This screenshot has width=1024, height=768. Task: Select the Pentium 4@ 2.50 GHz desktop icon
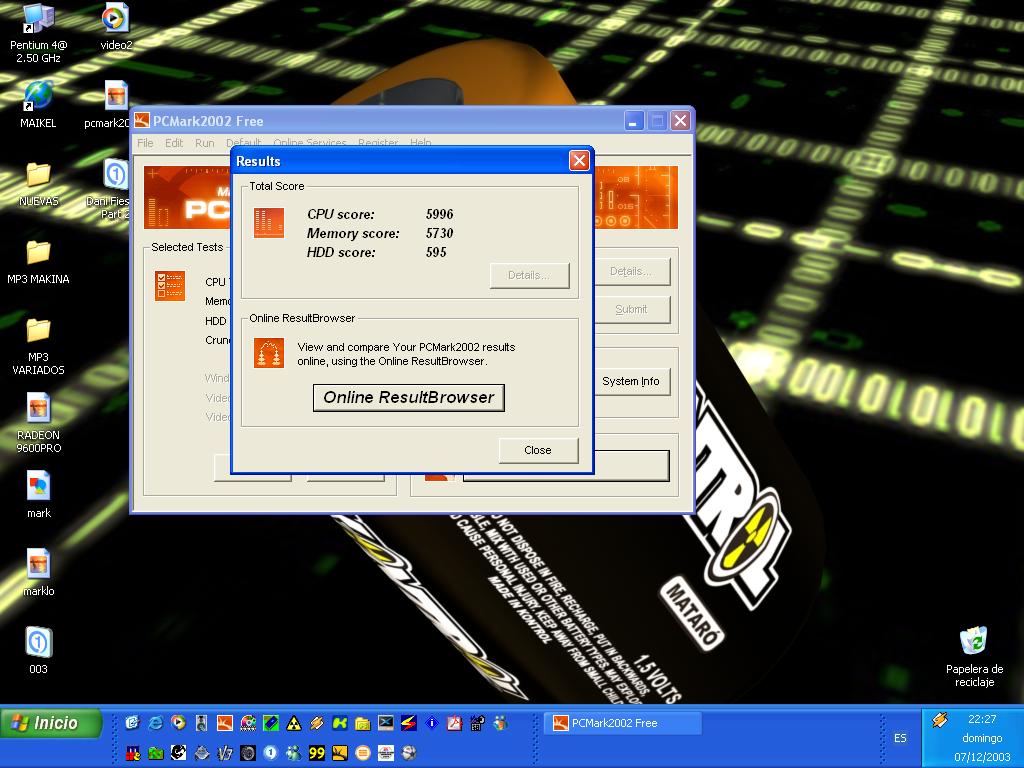point(39,34)
